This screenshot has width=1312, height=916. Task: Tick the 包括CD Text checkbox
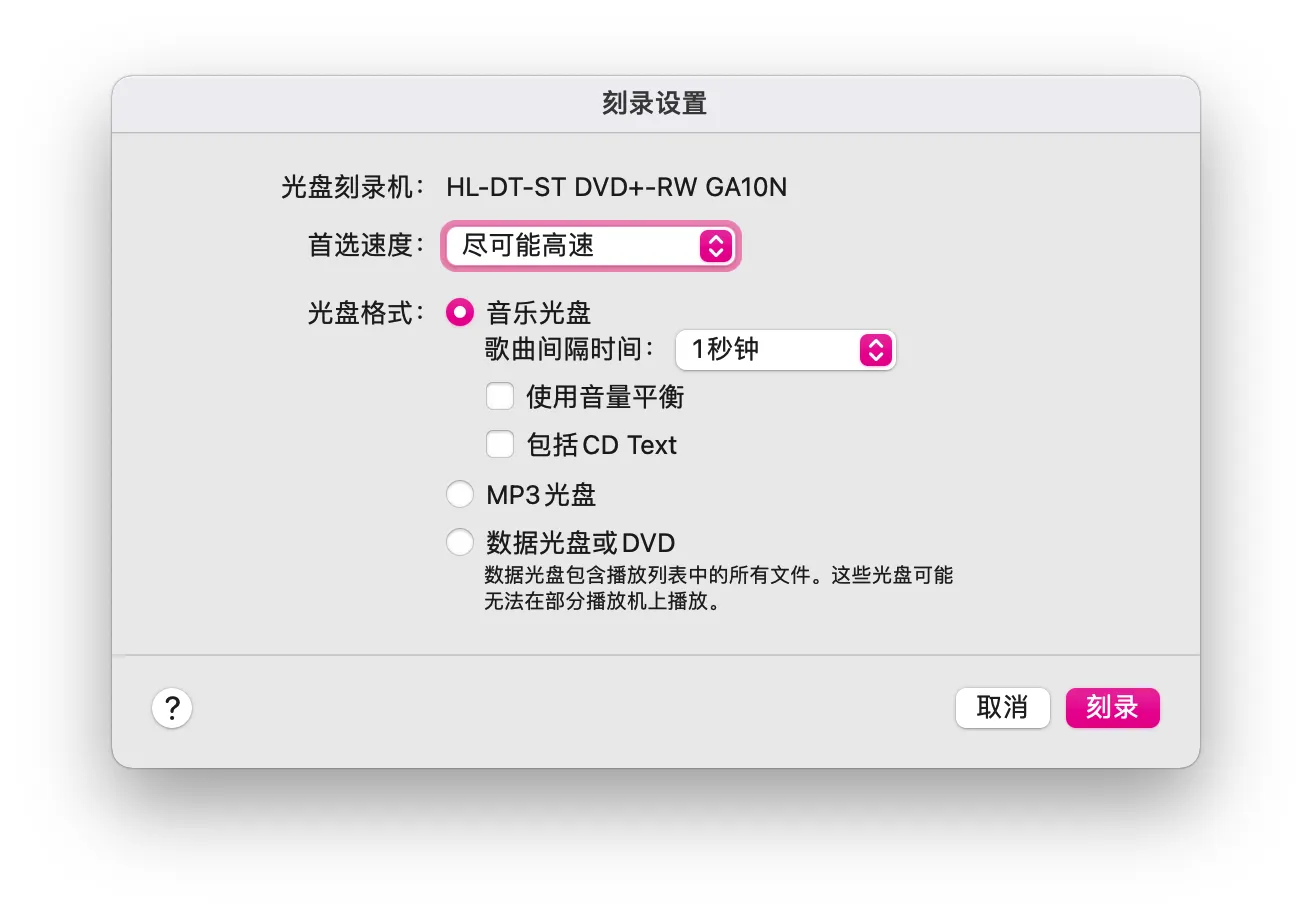(x=500, y=444)
